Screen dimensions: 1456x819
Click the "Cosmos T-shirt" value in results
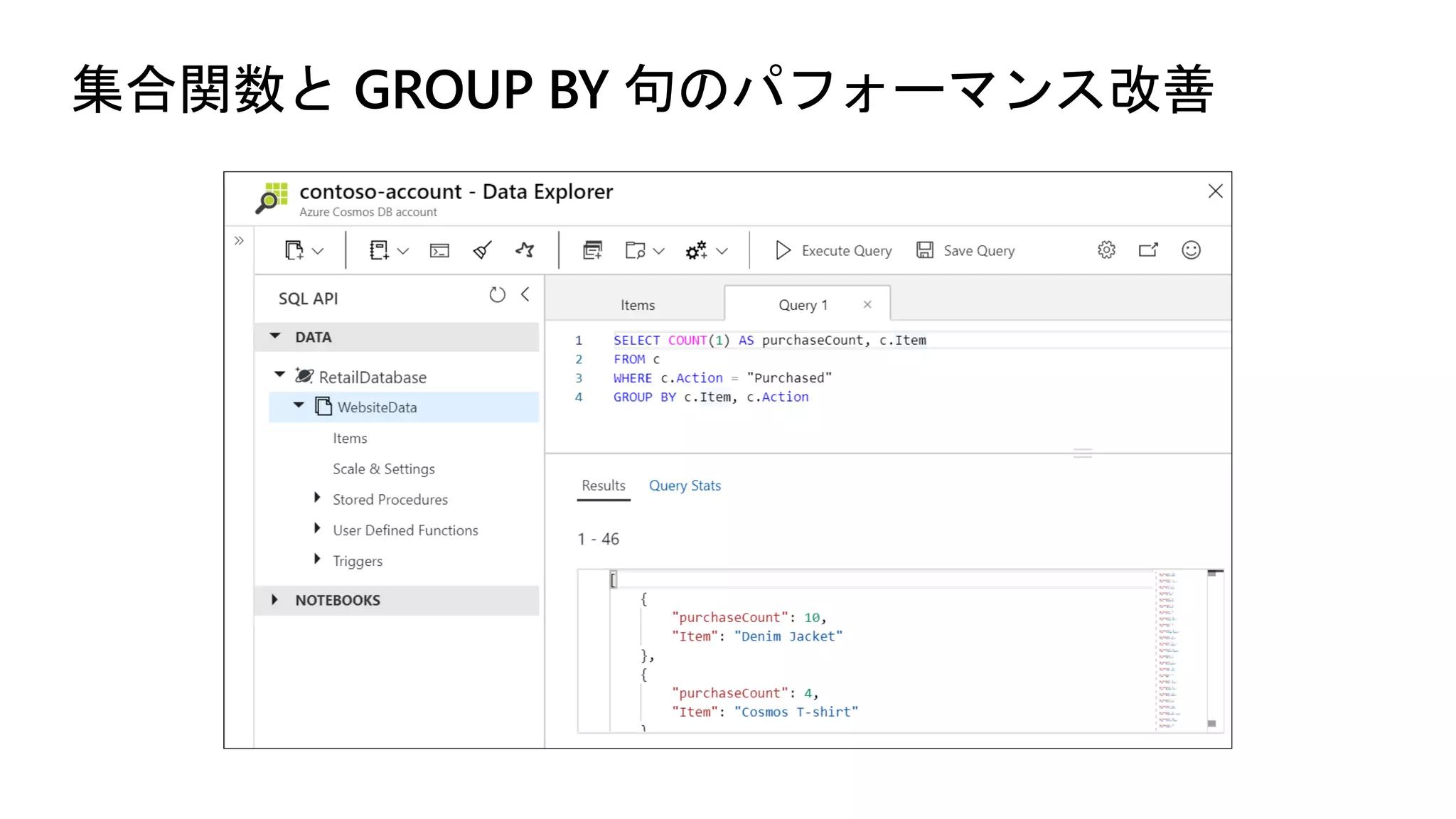tap(796, 712)
